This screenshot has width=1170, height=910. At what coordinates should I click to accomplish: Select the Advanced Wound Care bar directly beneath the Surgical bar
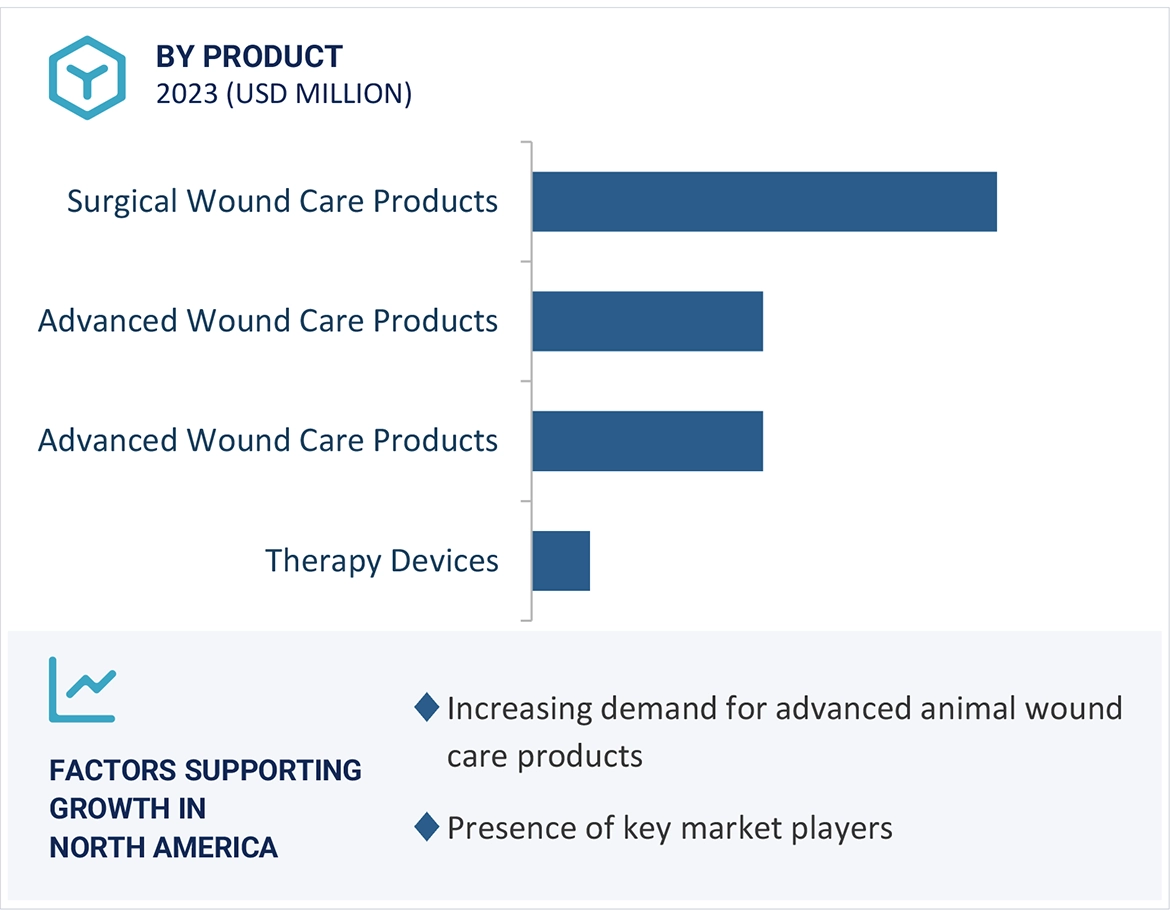click(647, 321)
